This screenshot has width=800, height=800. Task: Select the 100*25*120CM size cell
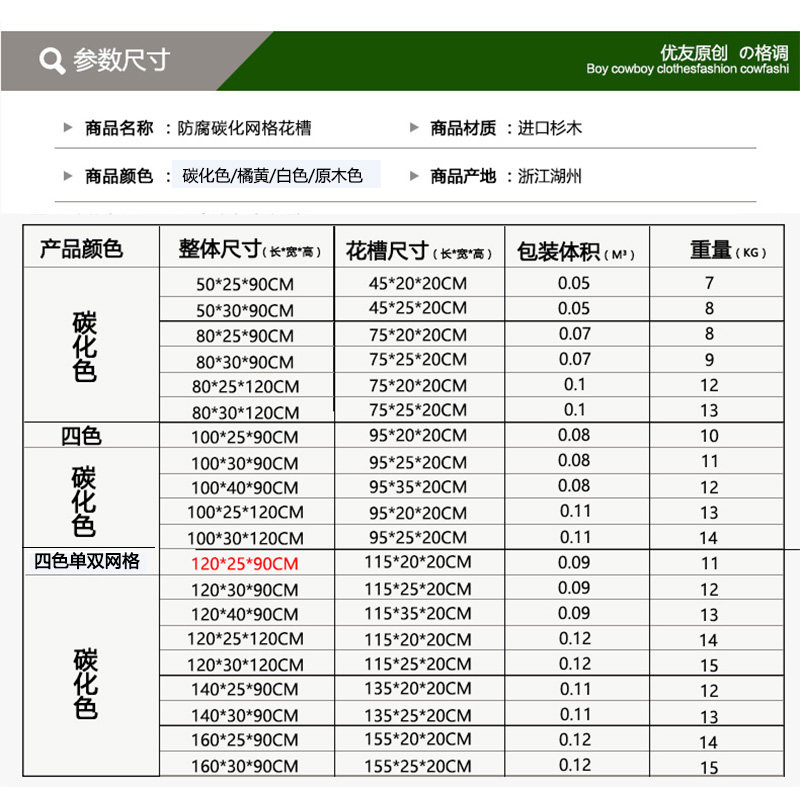pos(245,512)
